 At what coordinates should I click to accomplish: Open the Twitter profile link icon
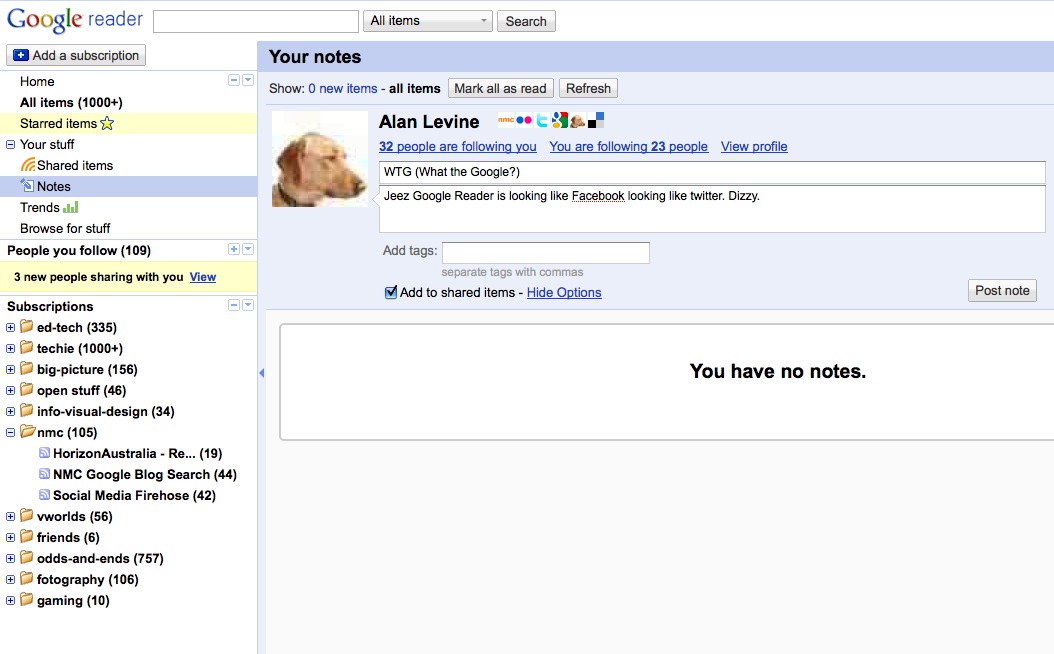(542, 120)
